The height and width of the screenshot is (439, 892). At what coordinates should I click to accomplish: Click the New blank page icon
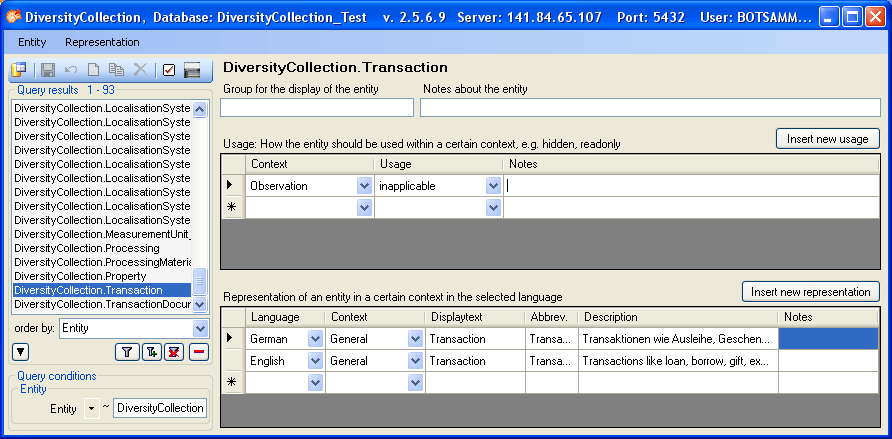(x=93, y=70)
